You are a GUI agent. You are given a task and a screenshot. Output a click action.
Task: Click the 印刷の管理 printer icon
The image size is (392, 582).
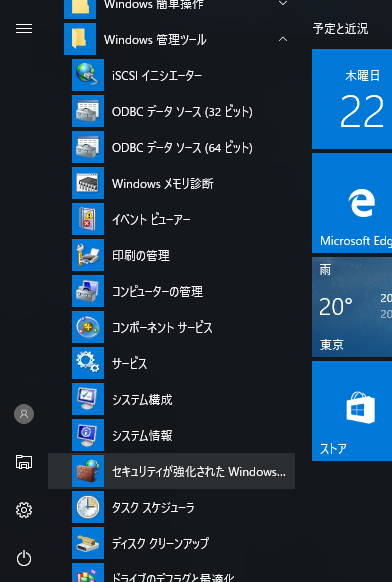[88, 255]
